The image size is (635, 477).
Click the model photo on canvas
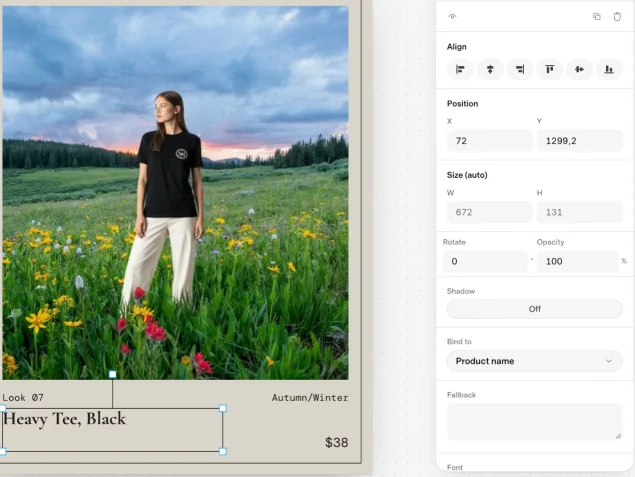[175, 193]
